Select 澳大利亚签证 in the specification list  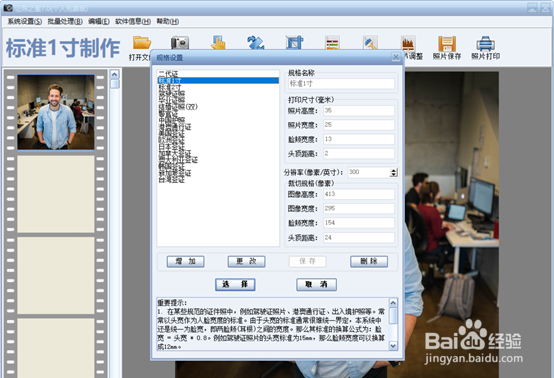[x=218, y=160]
